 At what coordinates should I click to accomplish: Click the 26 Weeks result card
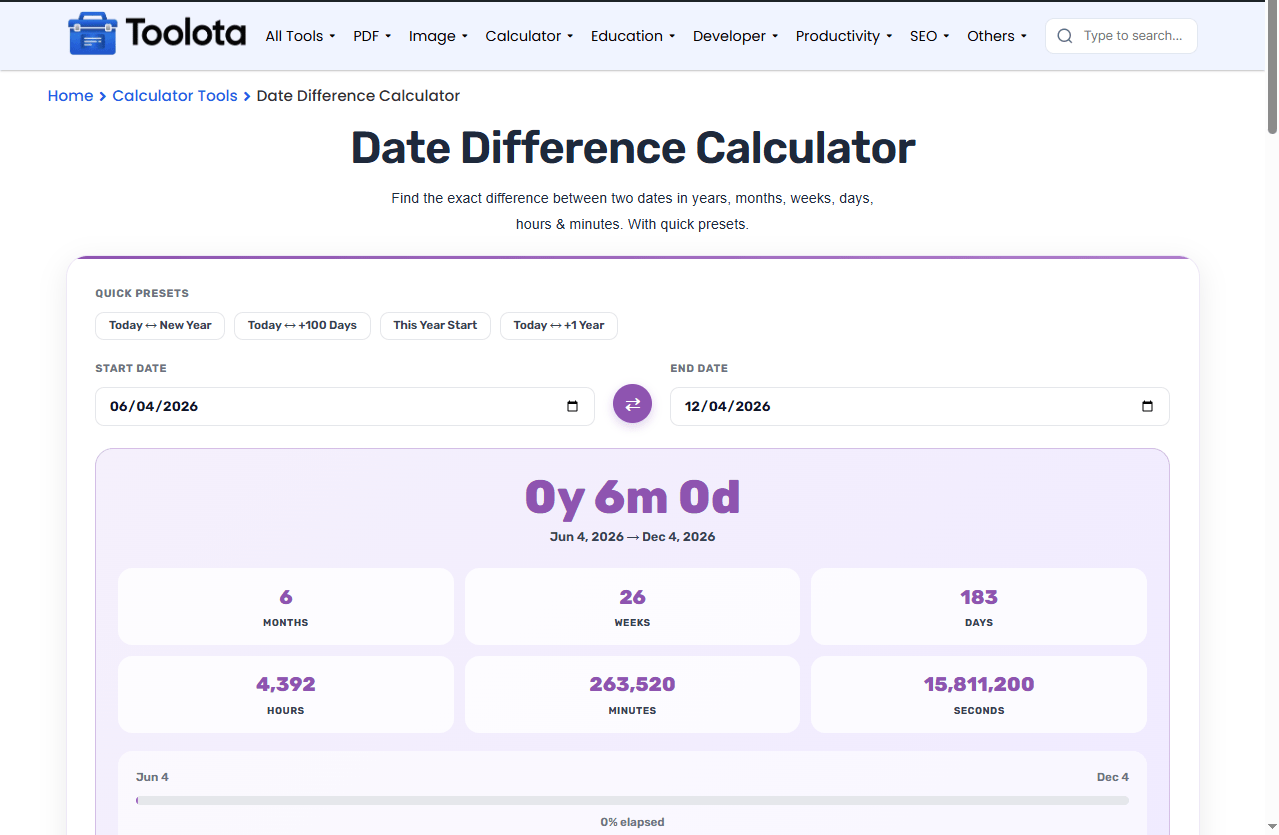[x=632, y=607]
